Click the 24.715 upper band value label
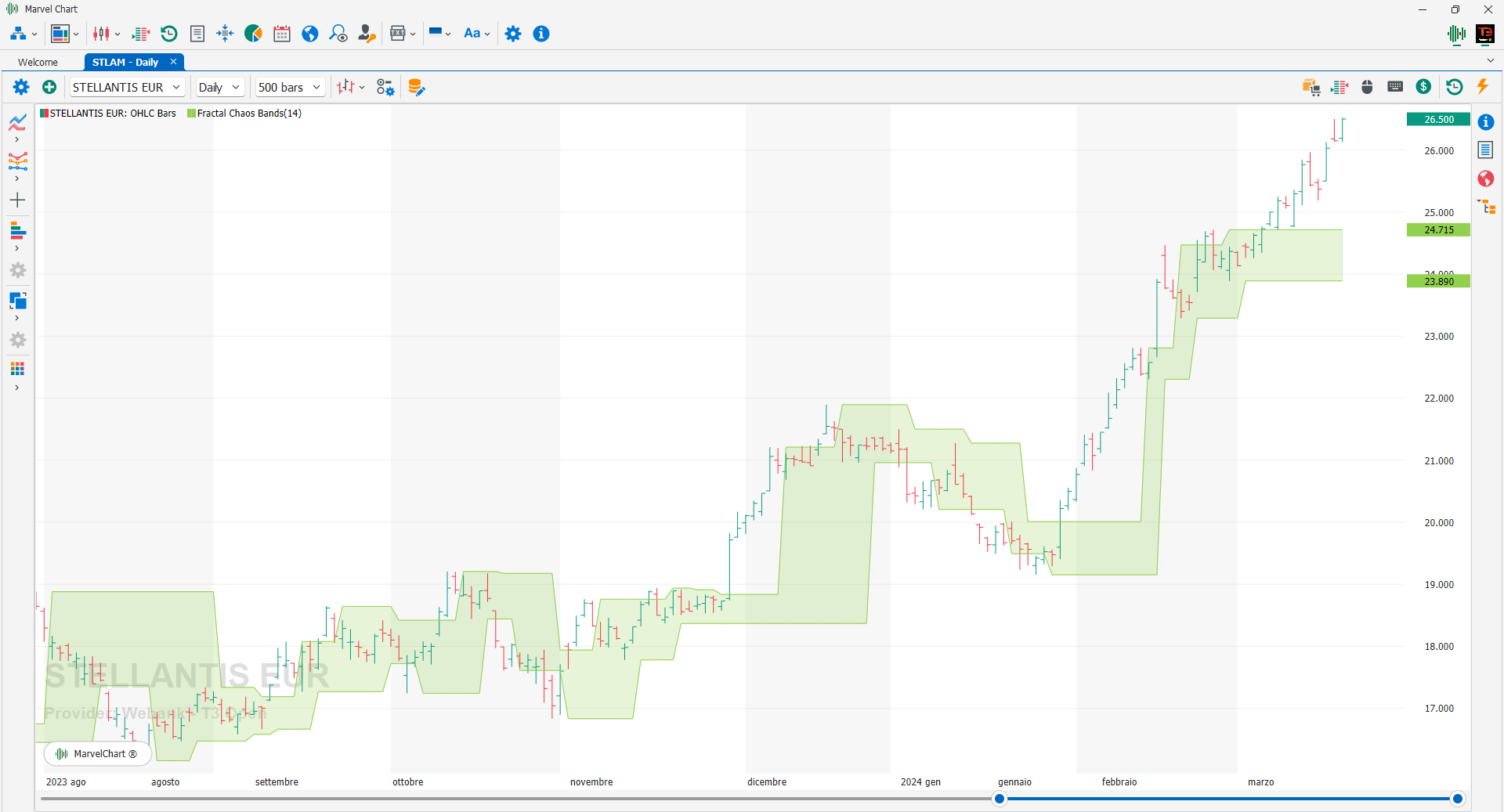The image size is (1504, 812). click(1438, 230)
